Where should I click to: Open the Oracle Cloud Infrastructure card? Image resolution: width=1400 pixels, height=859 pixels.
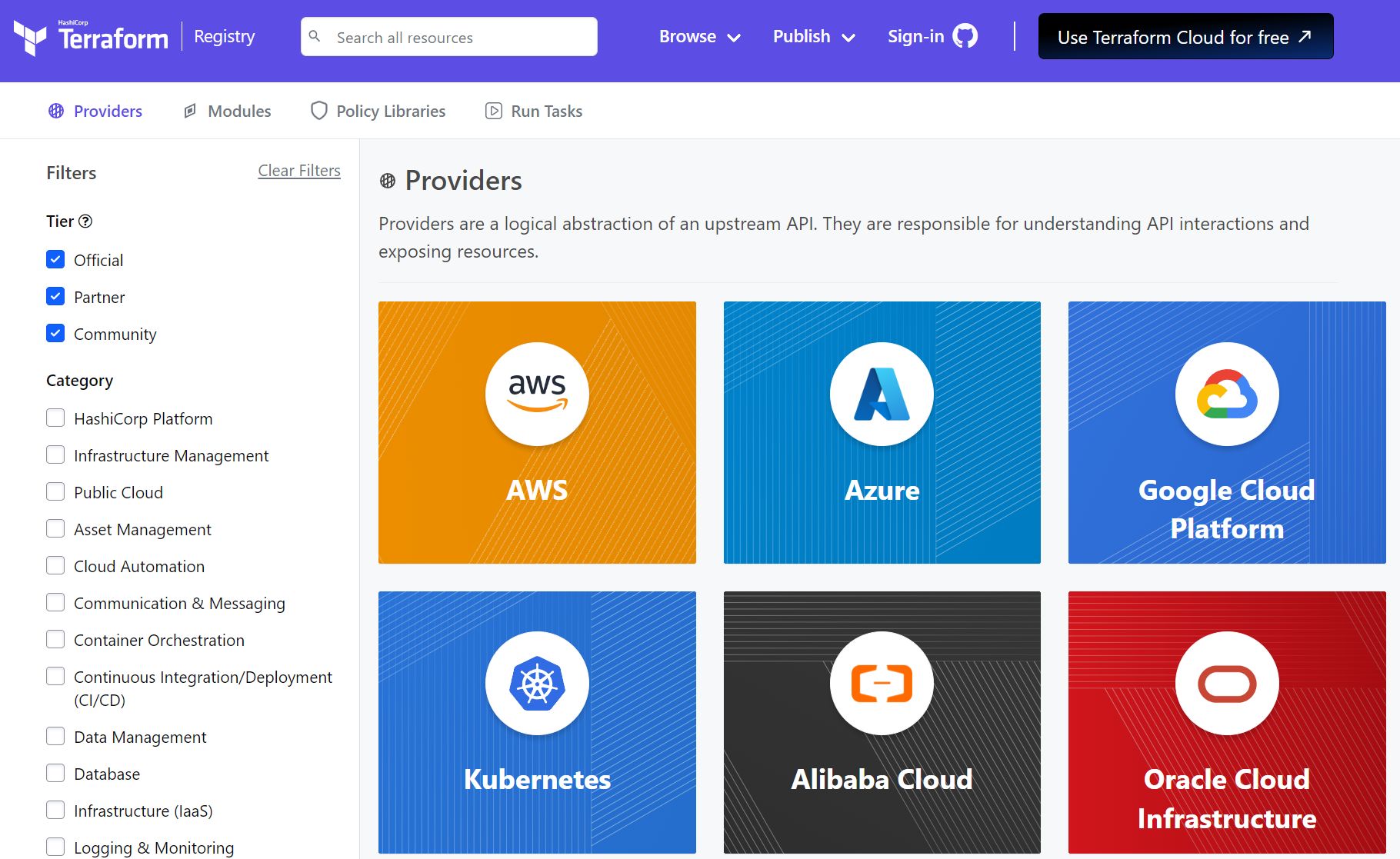coord(1227,722)
